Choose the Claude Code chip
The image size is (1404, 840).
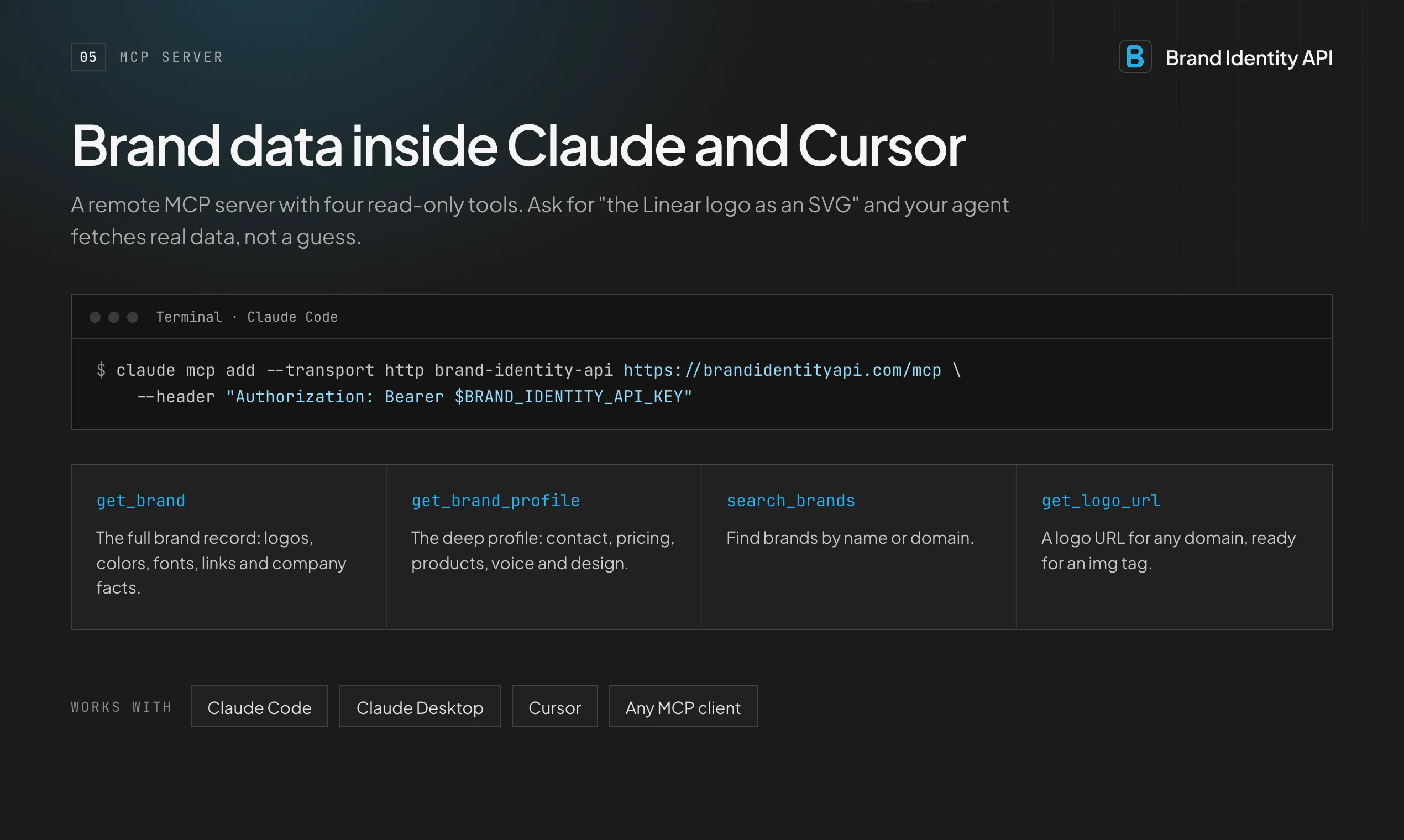260,706
